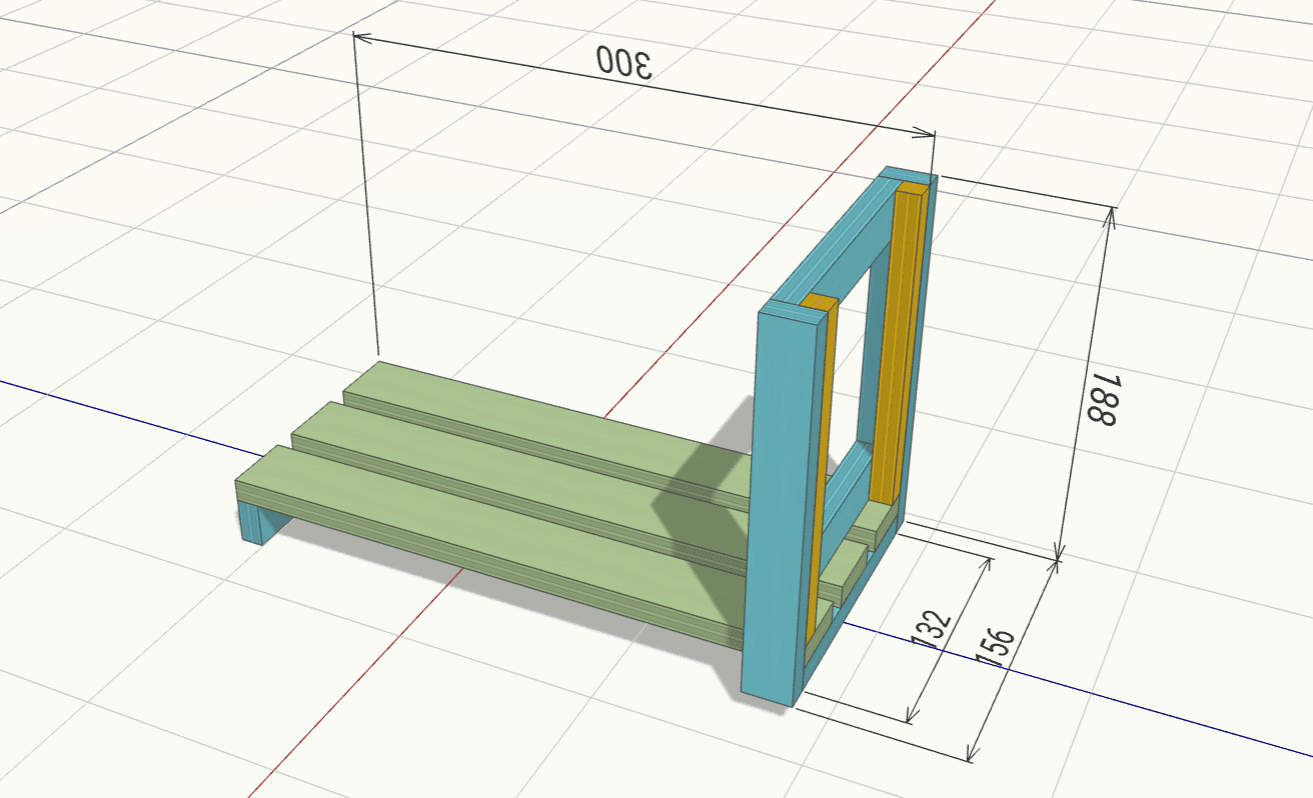Click the rear blue vertical post
The image size is (1313, 798).
point(920,350)
